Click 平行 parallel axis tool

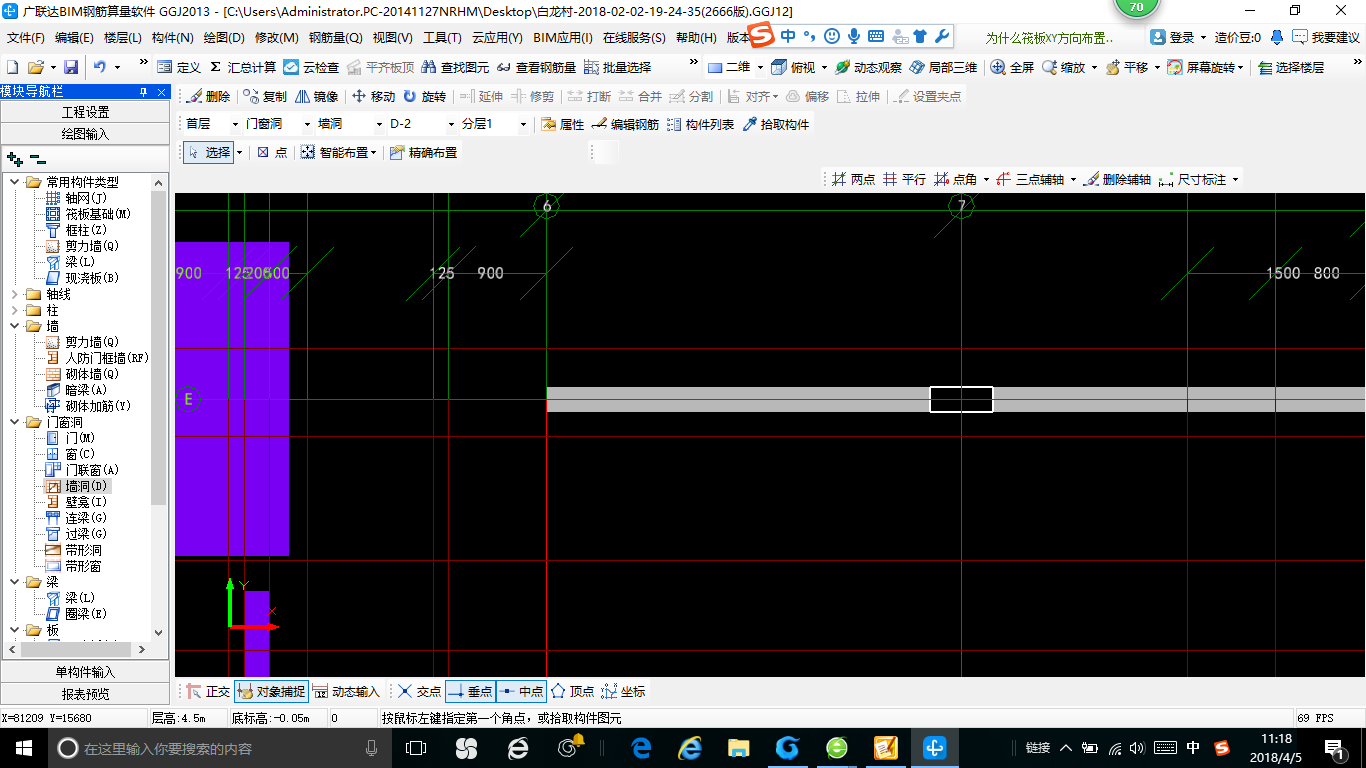pyautogui.click(x=904, y=179)
